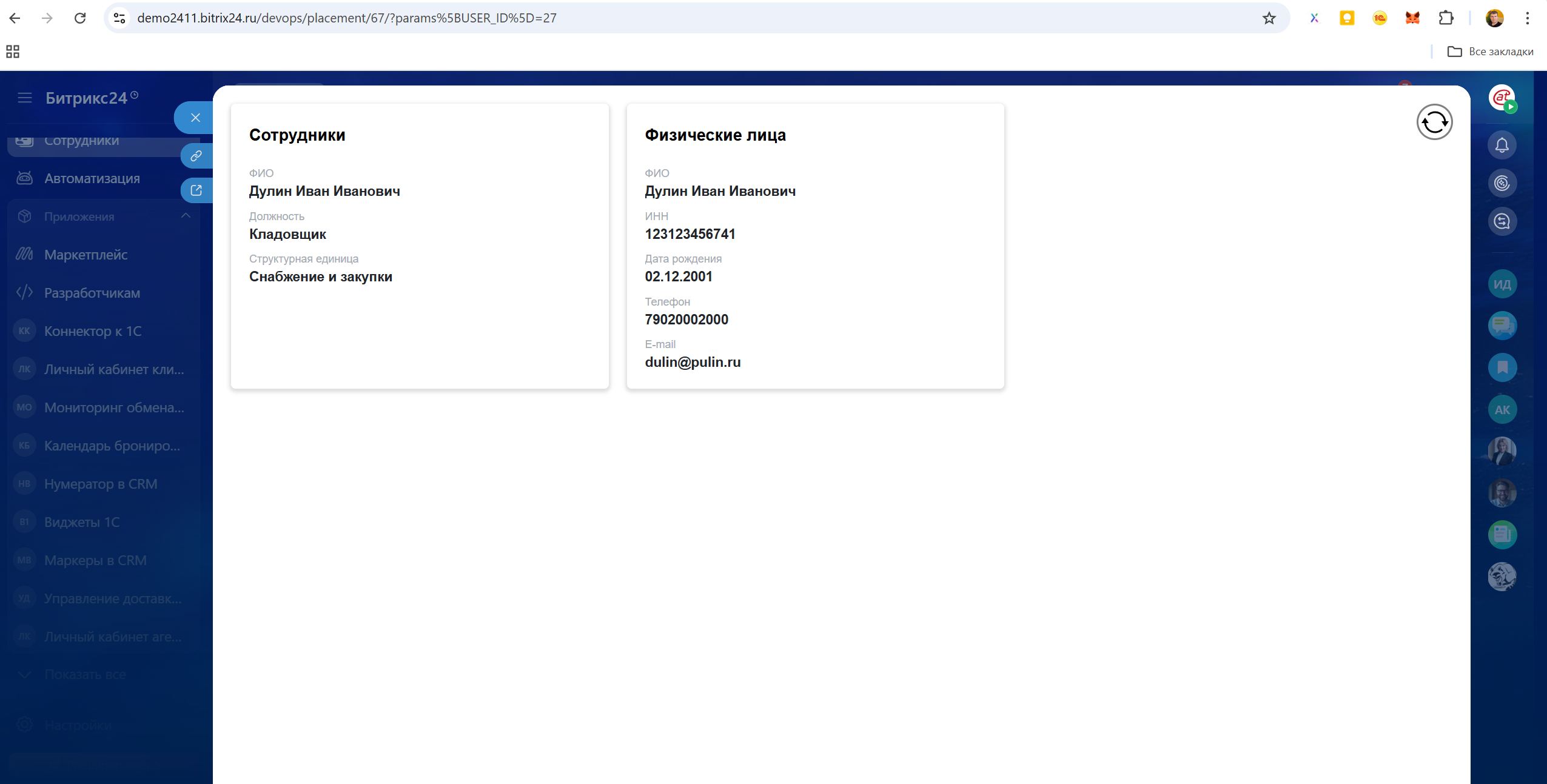
Task: Collapse the Приложения section chevron
Action: (186, 216)
